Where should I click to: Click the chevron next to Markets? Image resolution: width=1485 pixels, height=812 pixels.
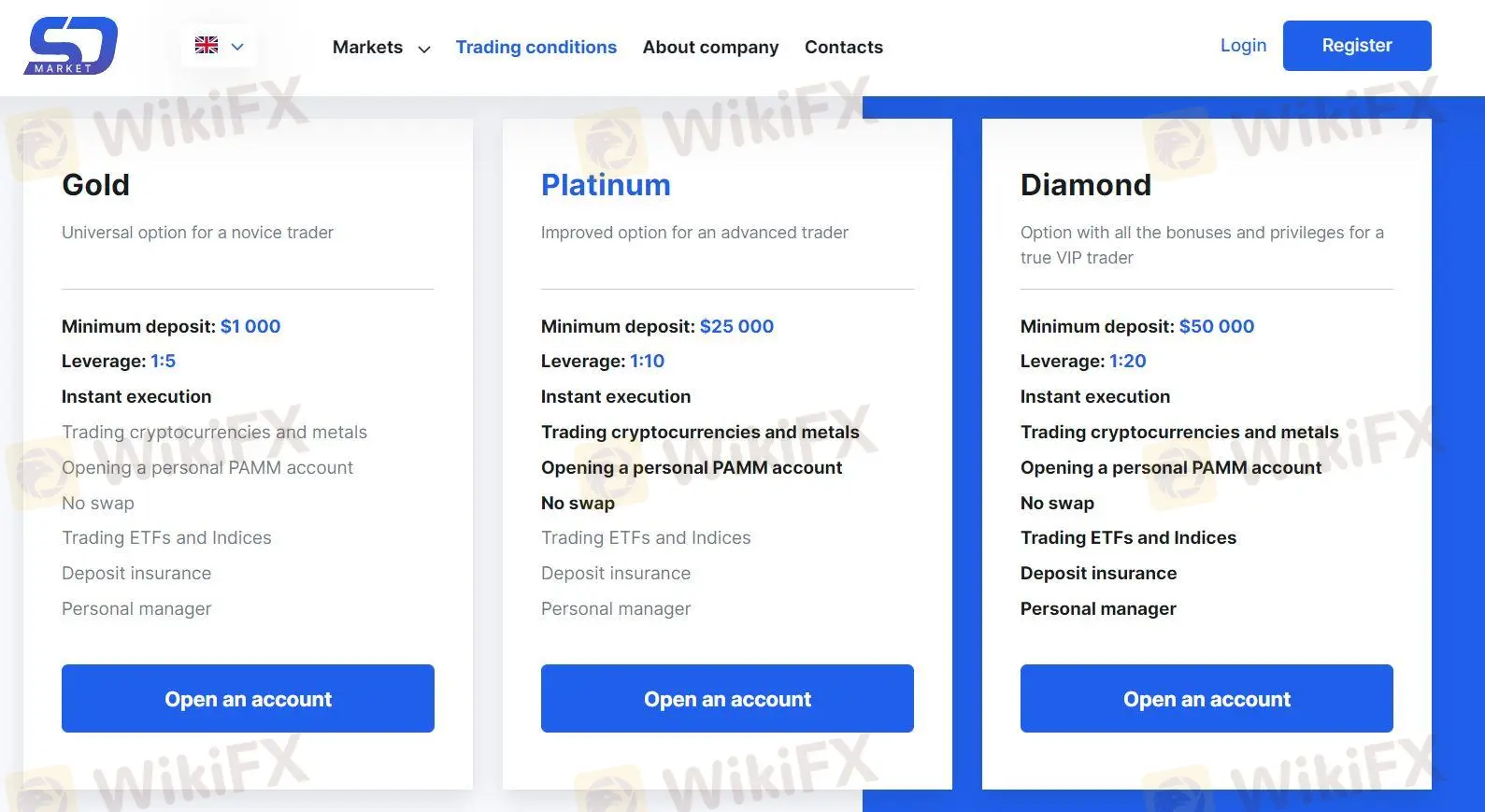tap(423, 49)
